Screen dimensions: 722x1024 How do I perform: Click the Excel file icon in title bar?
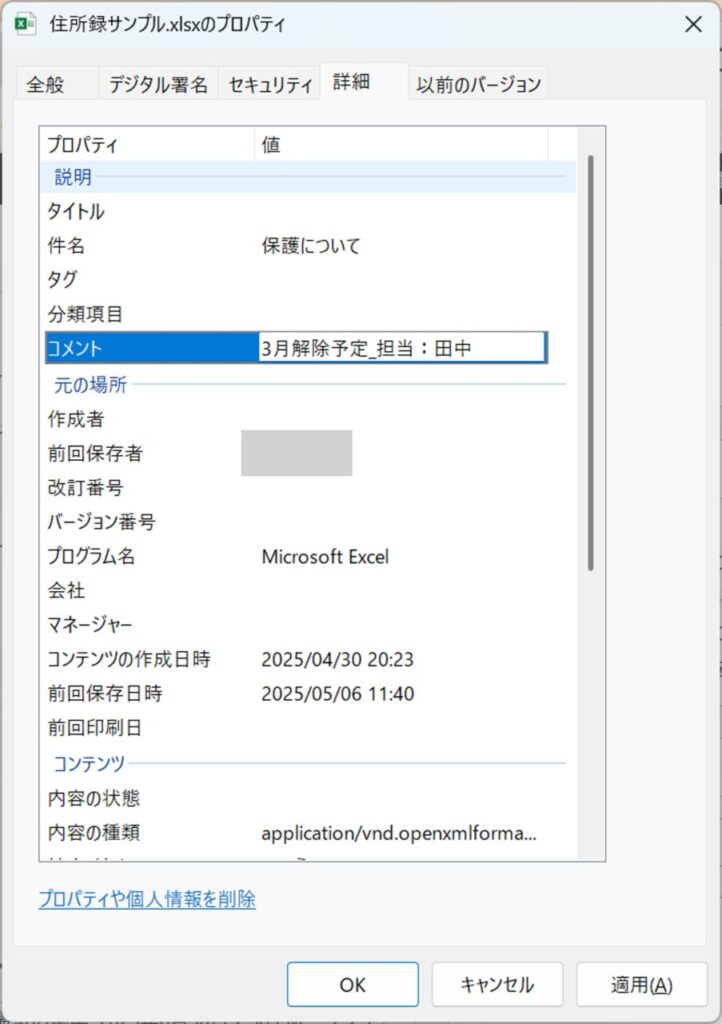[x=25, y=24]
